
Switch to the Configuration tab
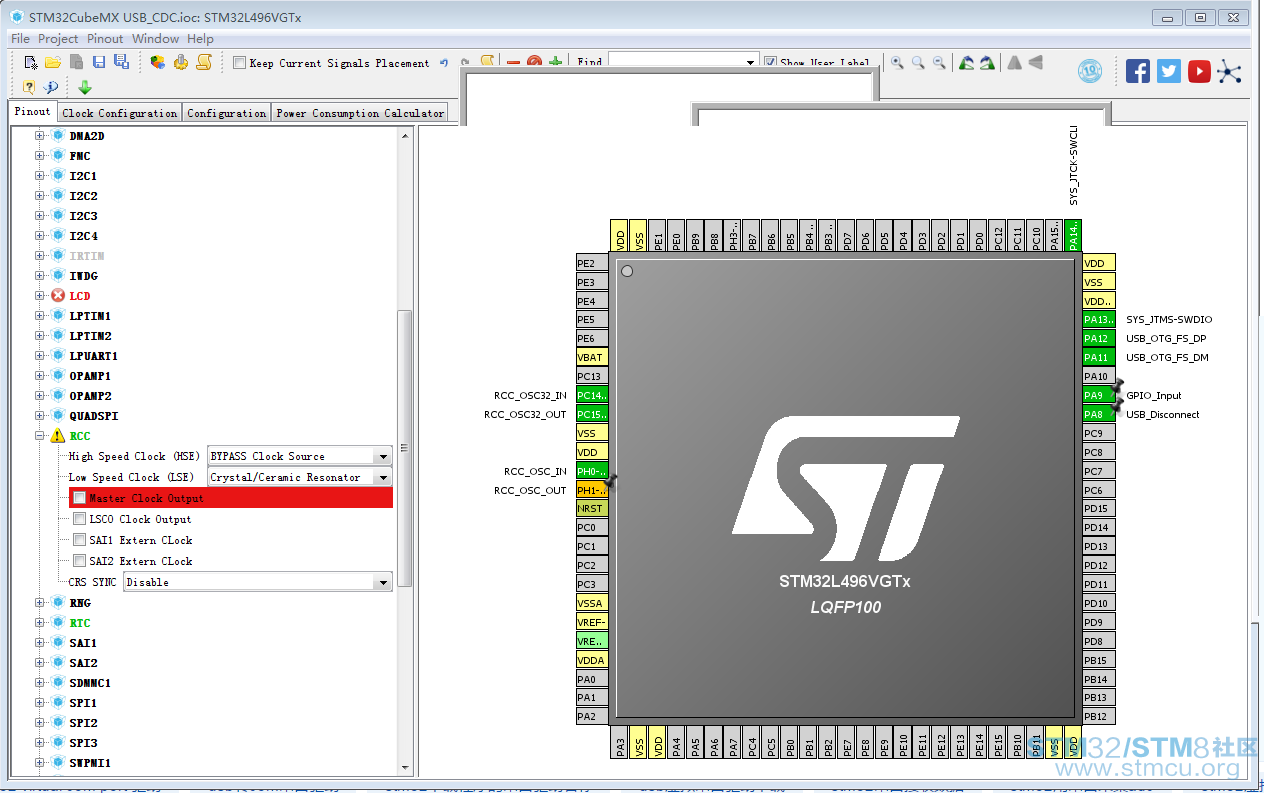[227, 113]
